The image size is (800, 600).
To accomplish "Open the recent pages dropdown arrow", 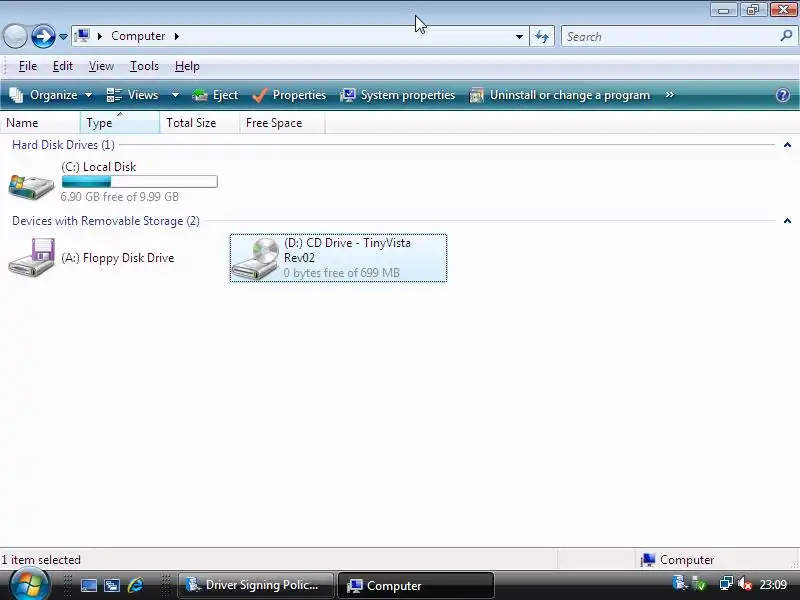I will [63, 37].
